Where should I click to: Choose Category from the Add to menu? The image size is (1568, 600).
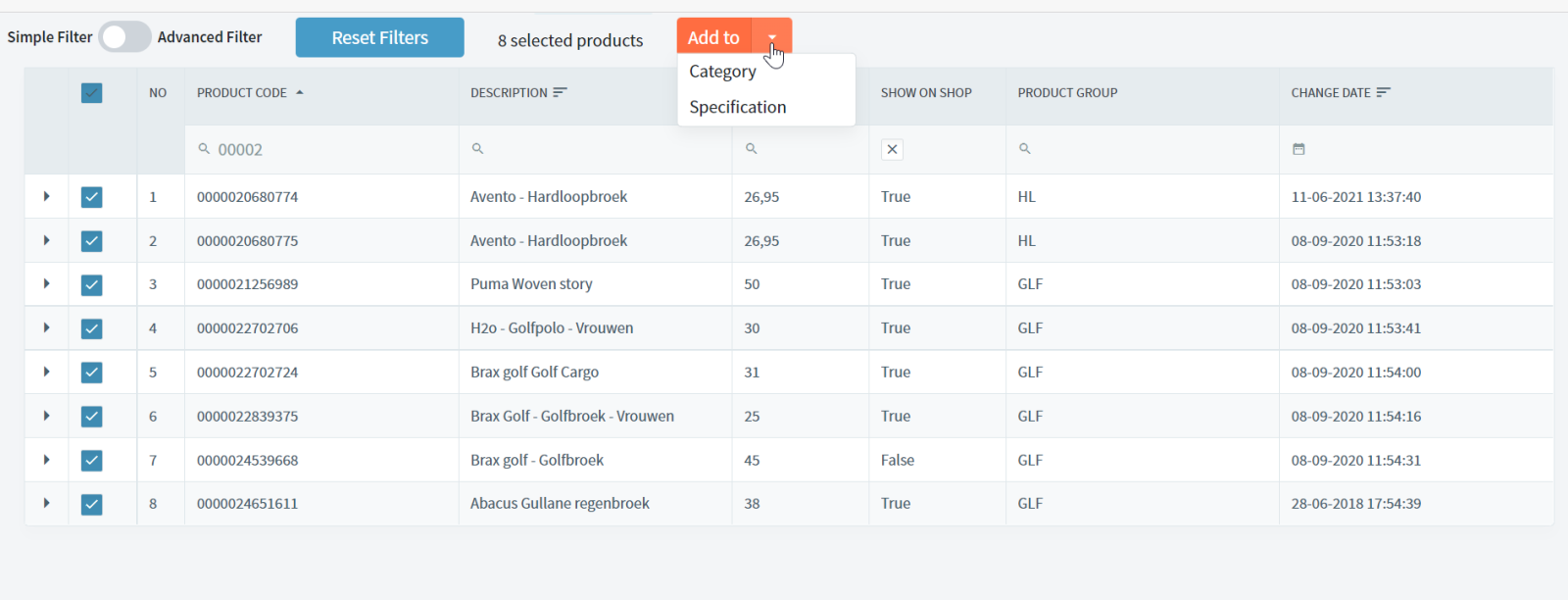(722, 72)
